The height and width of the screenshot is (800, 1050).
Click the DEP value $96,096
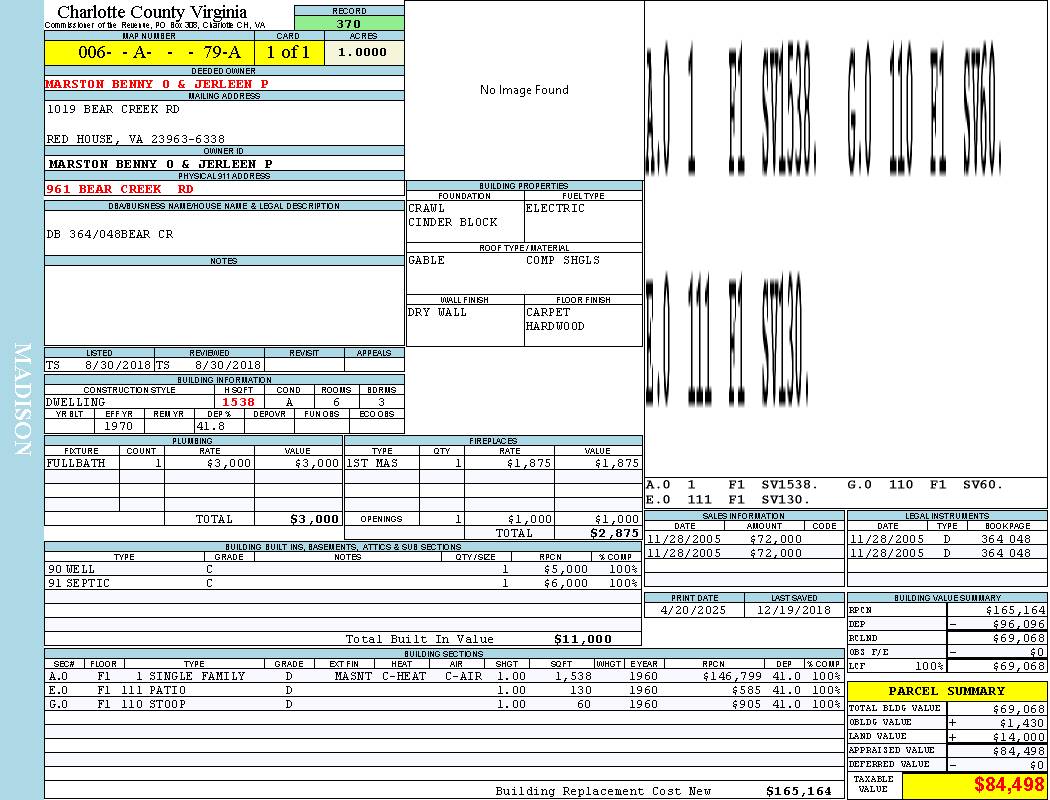tap(1019, 625)
